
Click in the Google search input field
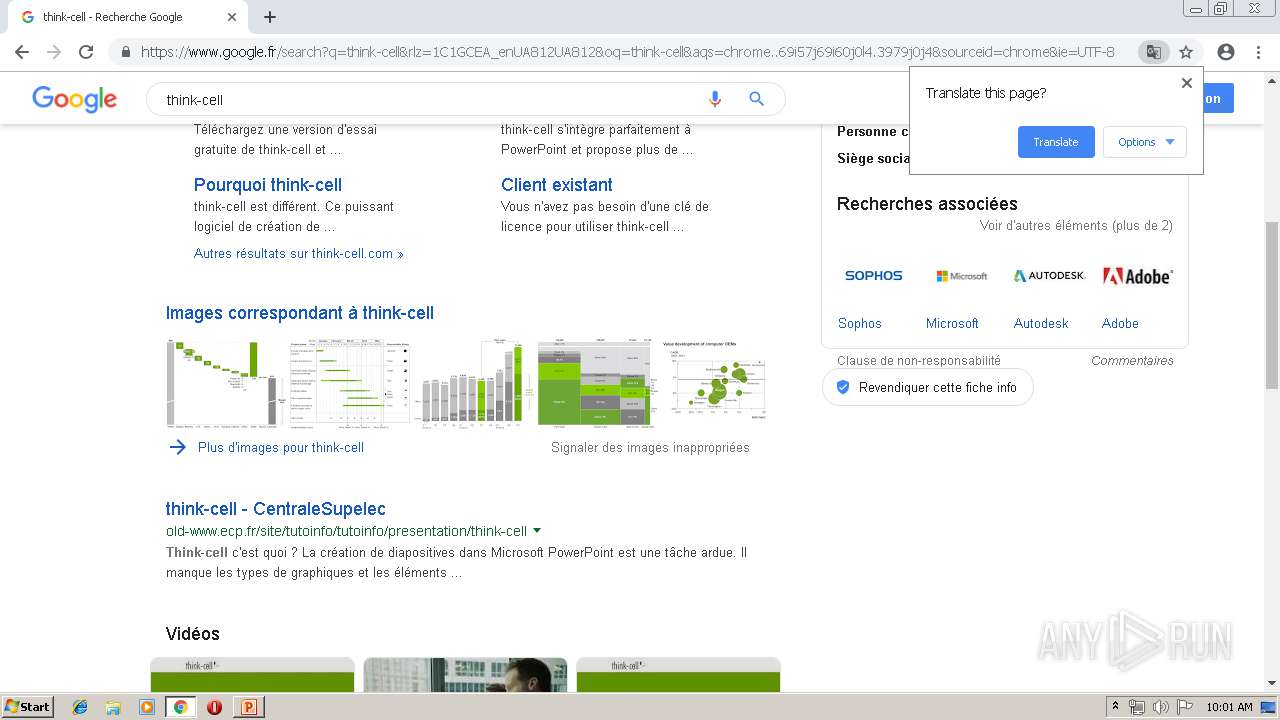(430, 100)
